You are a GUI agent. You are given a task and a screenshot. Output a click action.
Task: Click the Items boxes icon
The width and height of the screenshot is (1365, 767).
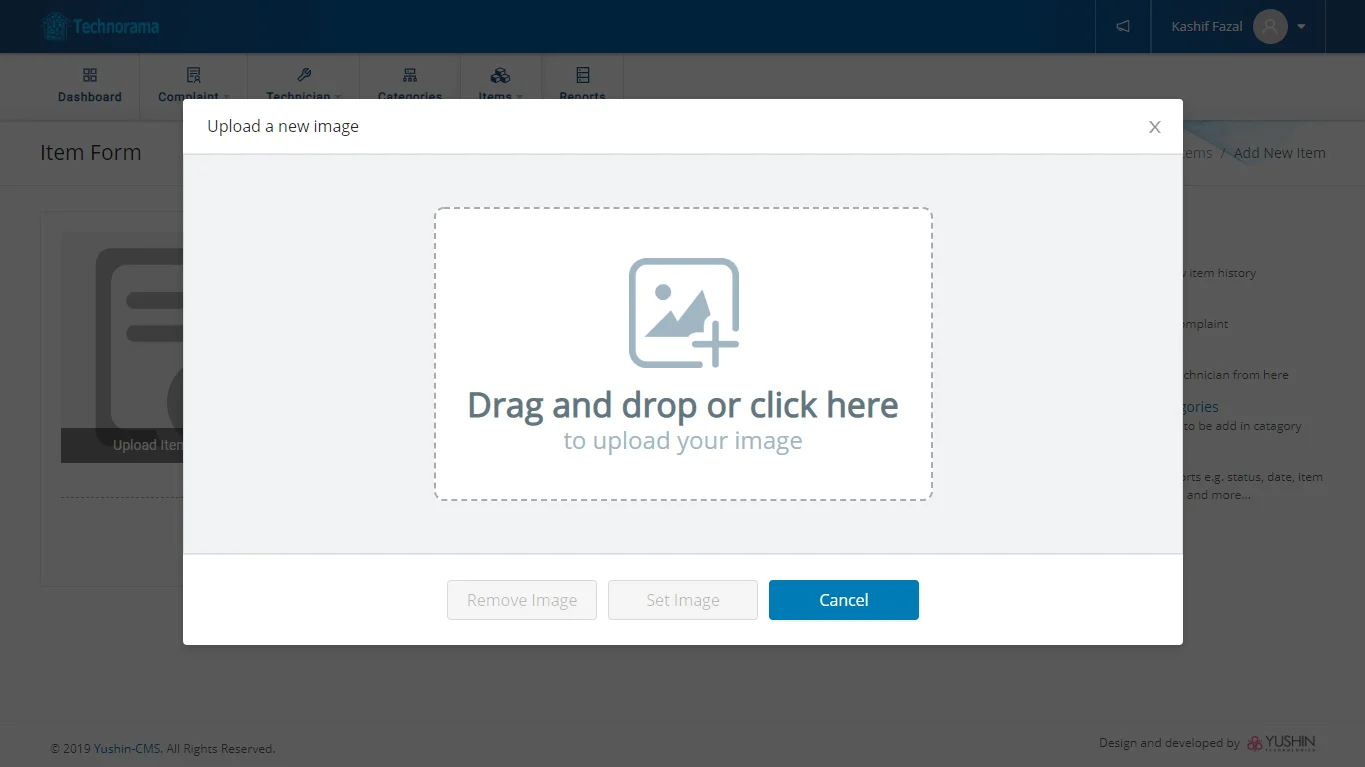[501, 76]
